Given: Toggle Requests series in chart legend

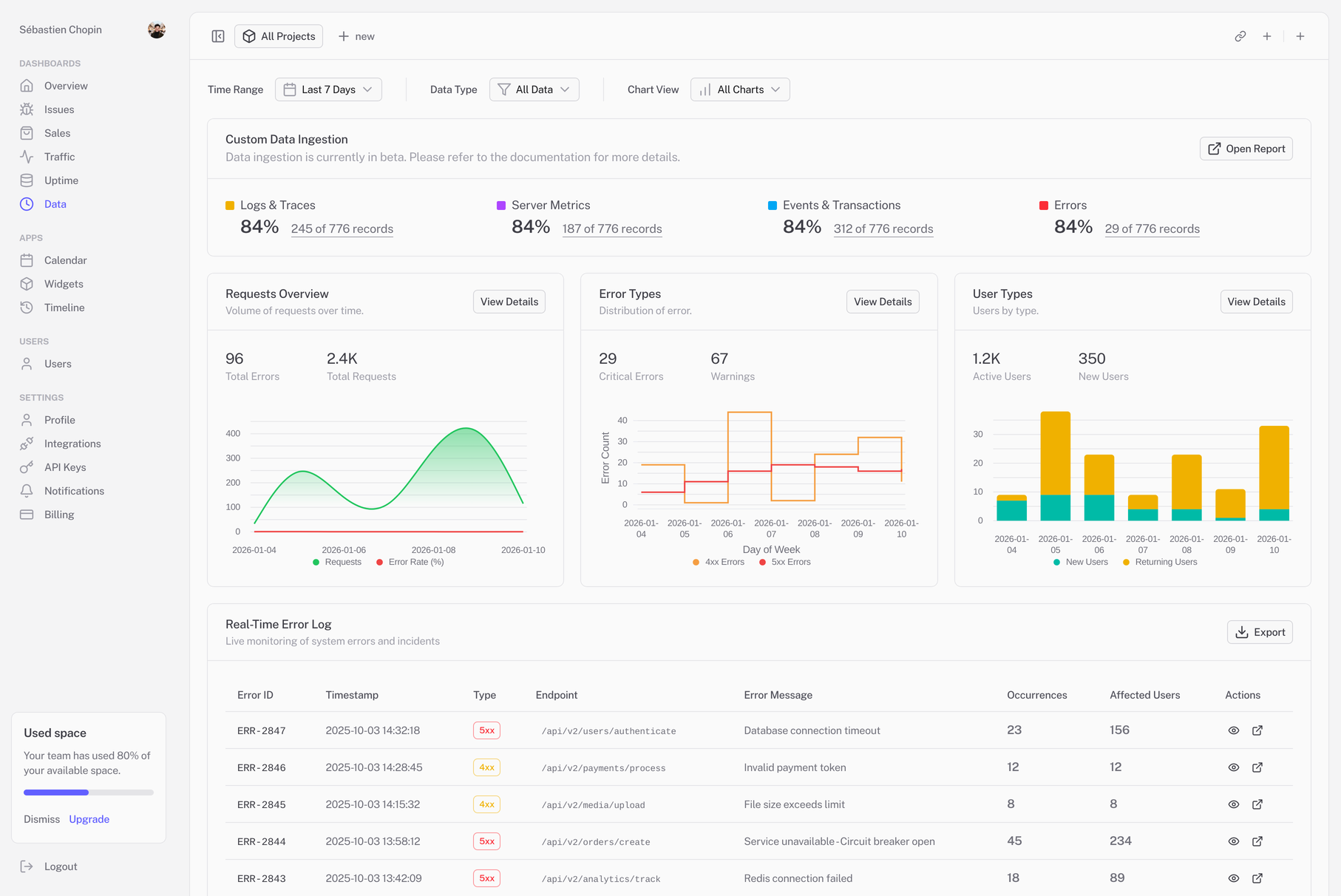Looking at the screenshot, I should click(x=337, y=562).
